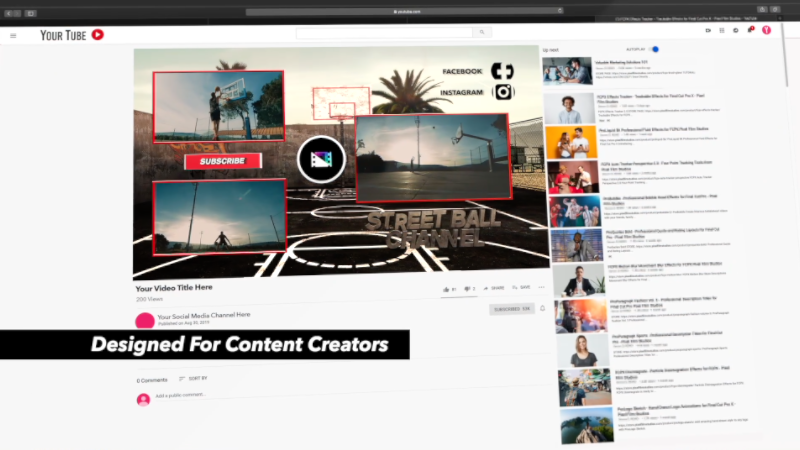The height and width of the screenshot is (450, 800).
Task: Open the three-dot more actions menu
Action: pos(542,287)
